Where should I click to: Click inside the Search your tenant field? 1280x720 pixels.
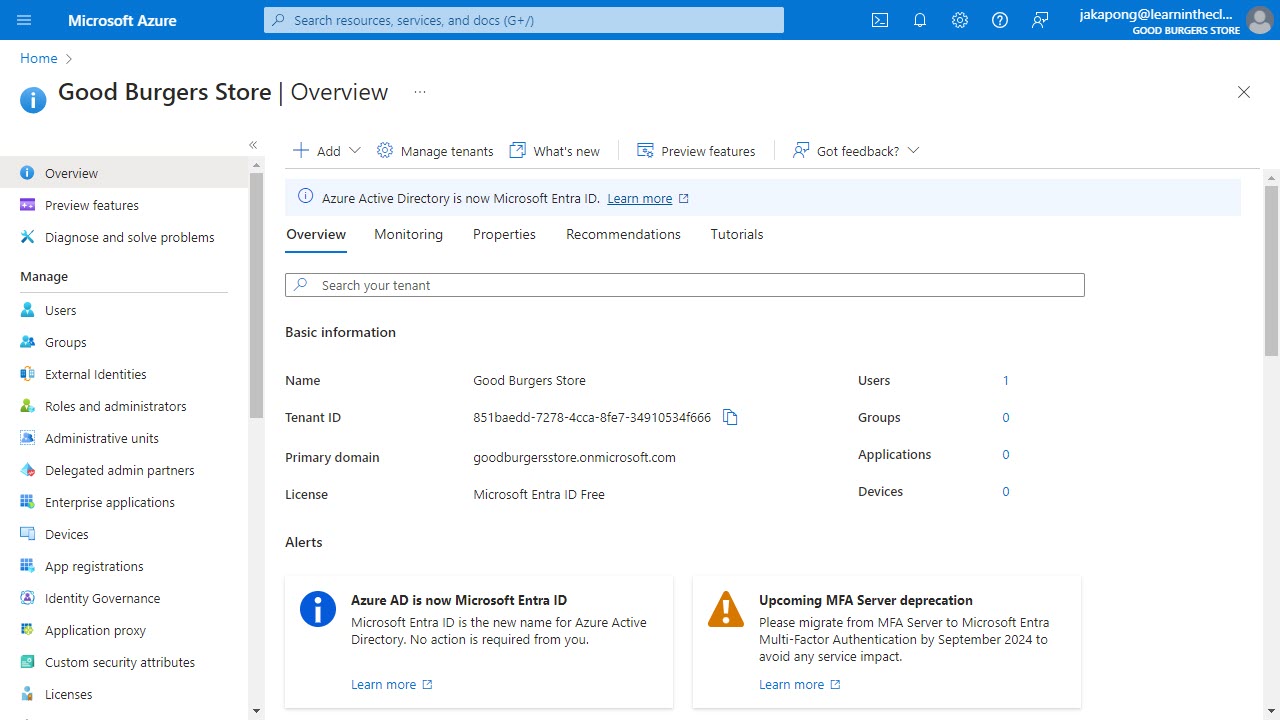click(x=684, y=285)
